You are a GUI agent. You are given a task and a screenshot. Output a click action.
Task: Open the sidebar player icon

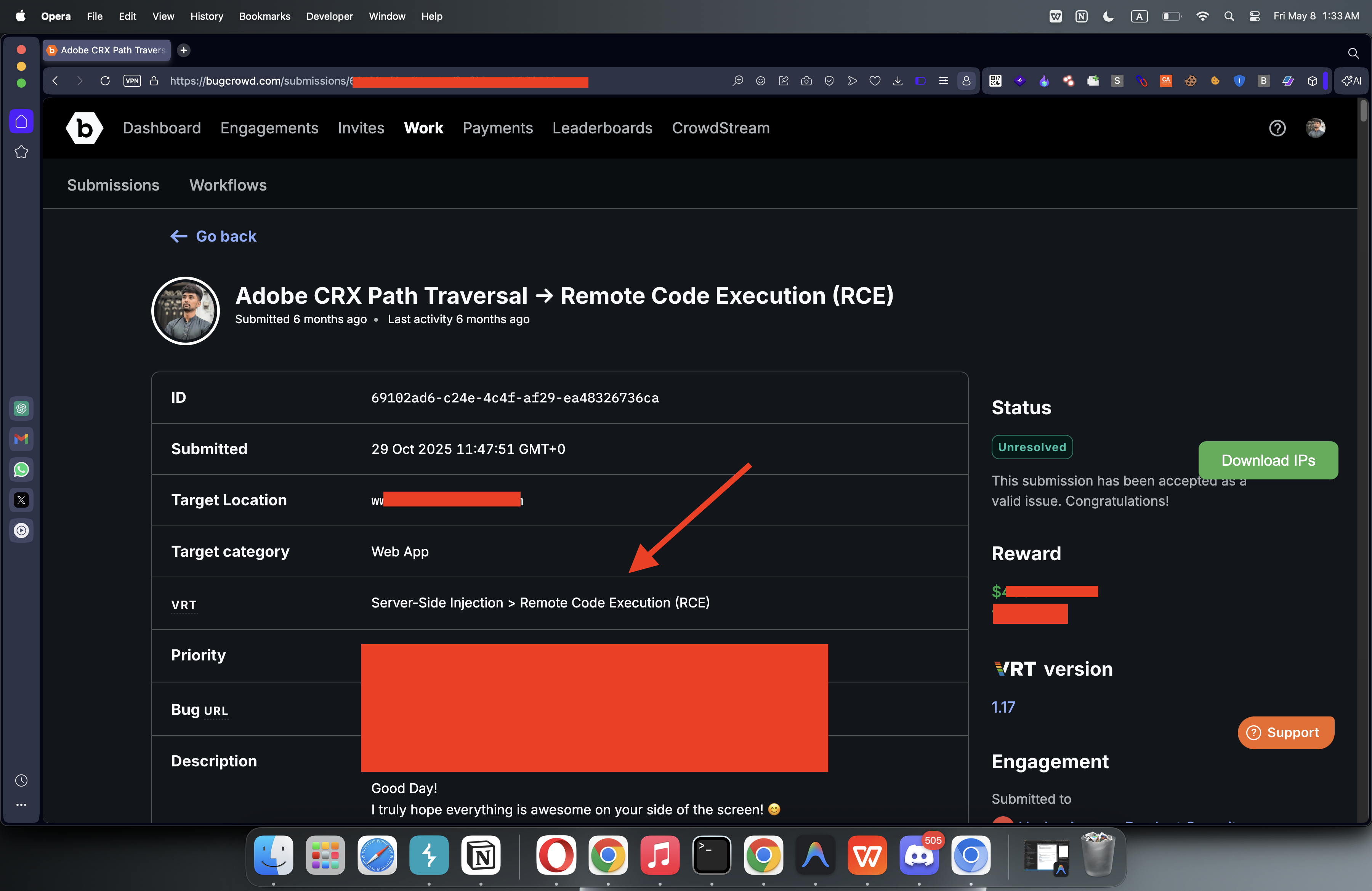click(x=21, y=530)
